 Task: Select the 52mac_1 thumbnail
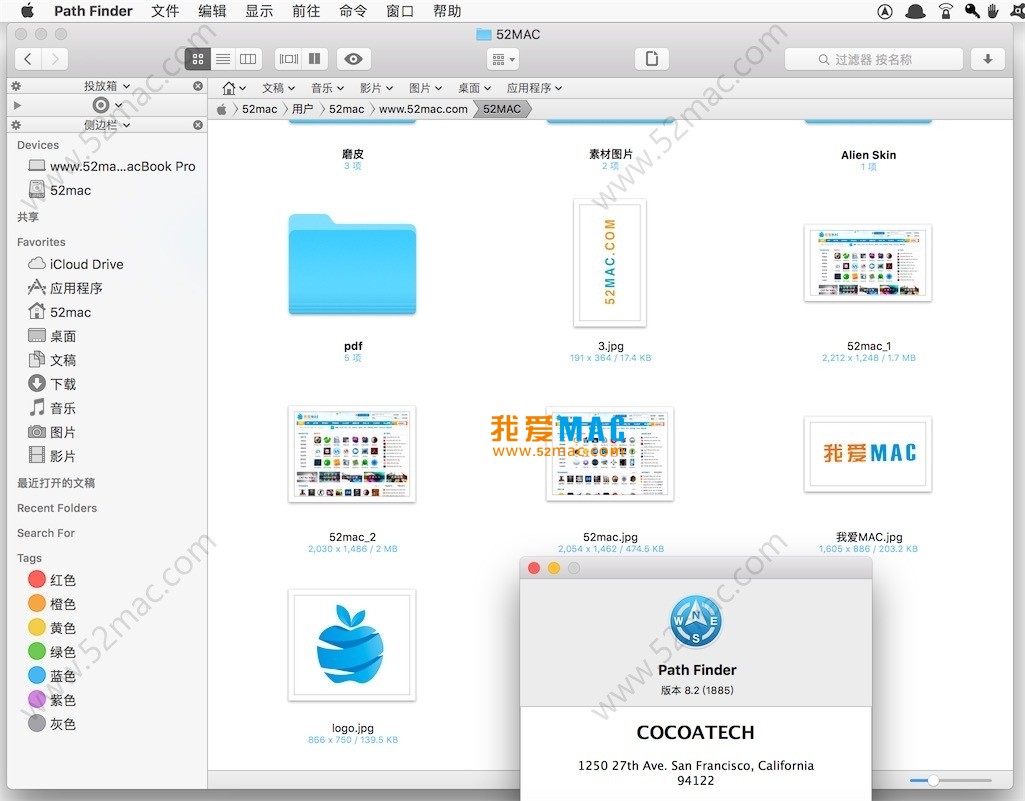coord(867,263)
